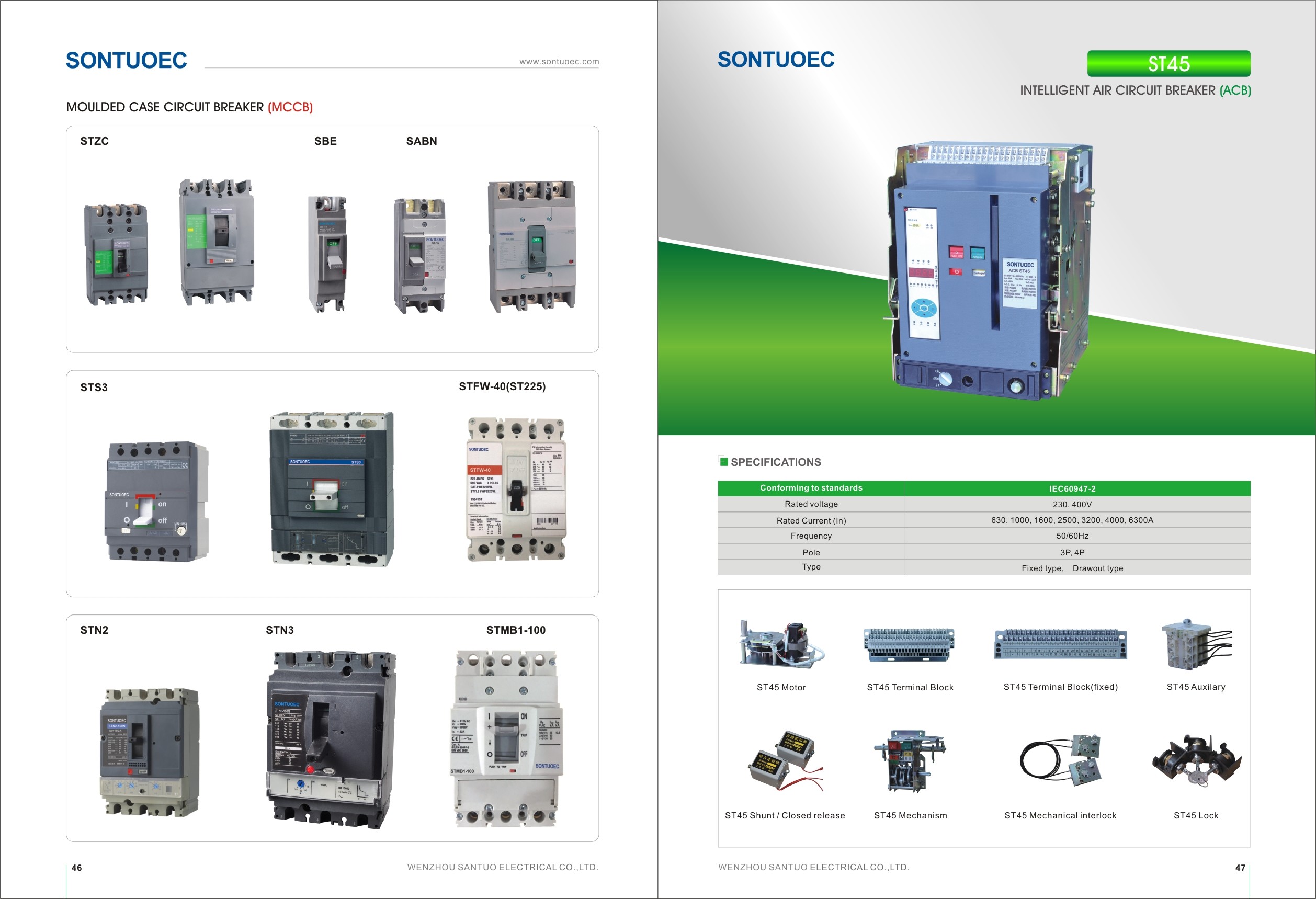Viewport: 1316px width, 899px height.
Task: Click the STFW-40(ST225) heading label
Action: (502, 386)
